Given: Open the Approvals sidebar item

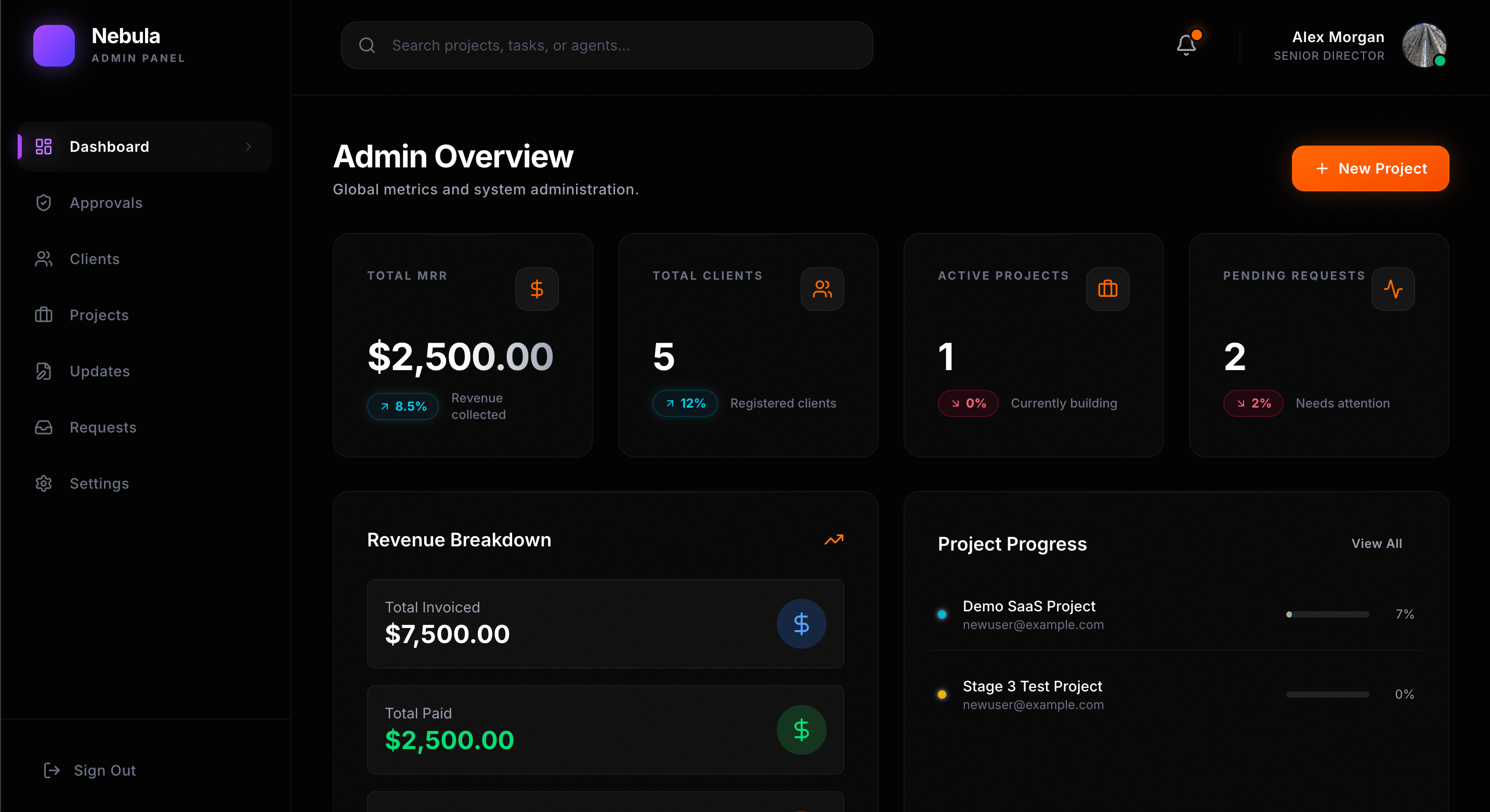Looking at the screenshot, I should click(106, 203).
